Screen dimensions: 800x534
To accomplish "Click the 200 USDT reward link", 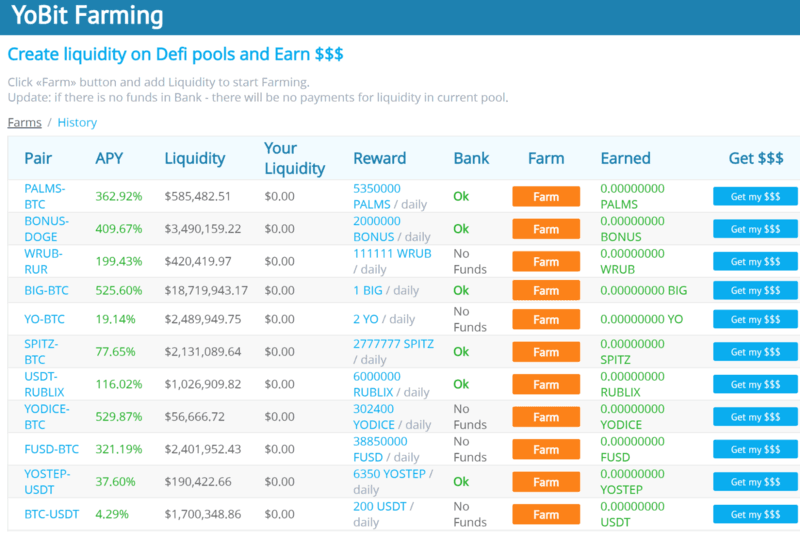I will [x=380, y=506].
